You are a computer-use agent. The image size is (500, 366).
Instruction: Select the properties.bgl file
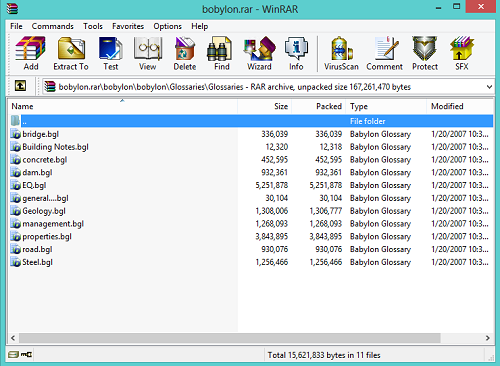pyautogui.click(x=47, y=236)
